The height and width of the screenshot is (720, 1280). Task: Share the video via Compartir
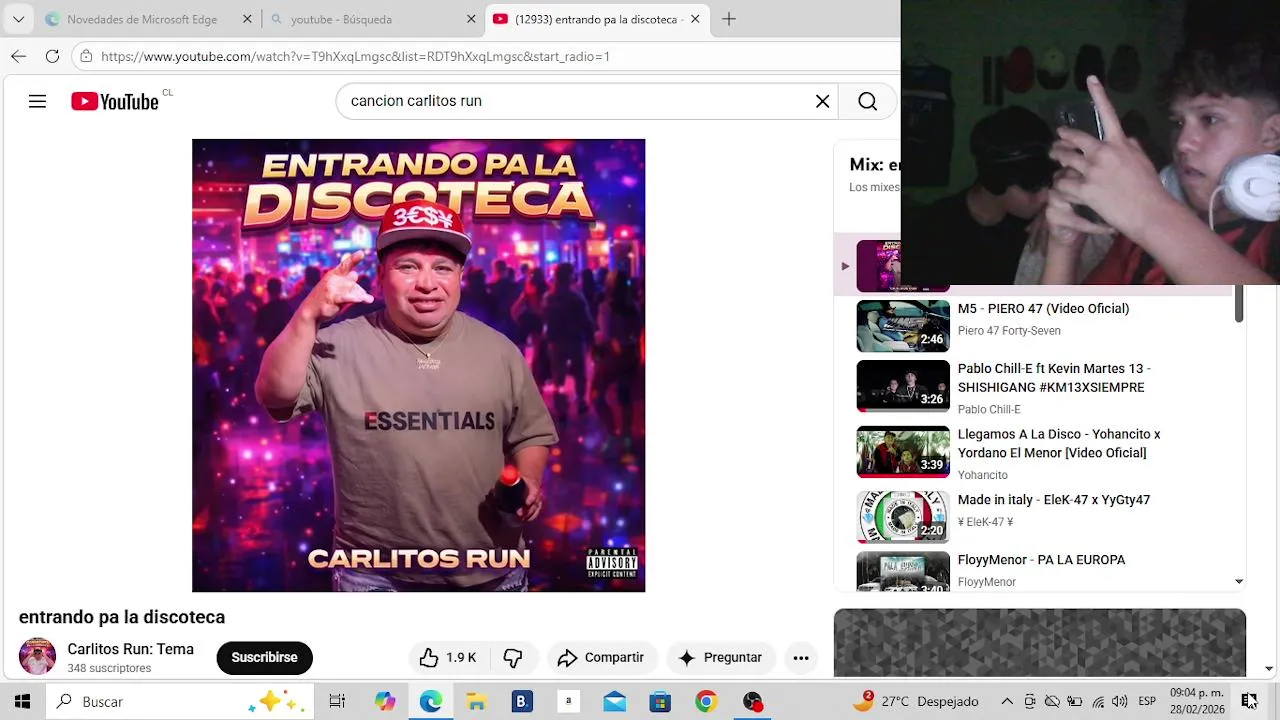[x=601, y=657]
